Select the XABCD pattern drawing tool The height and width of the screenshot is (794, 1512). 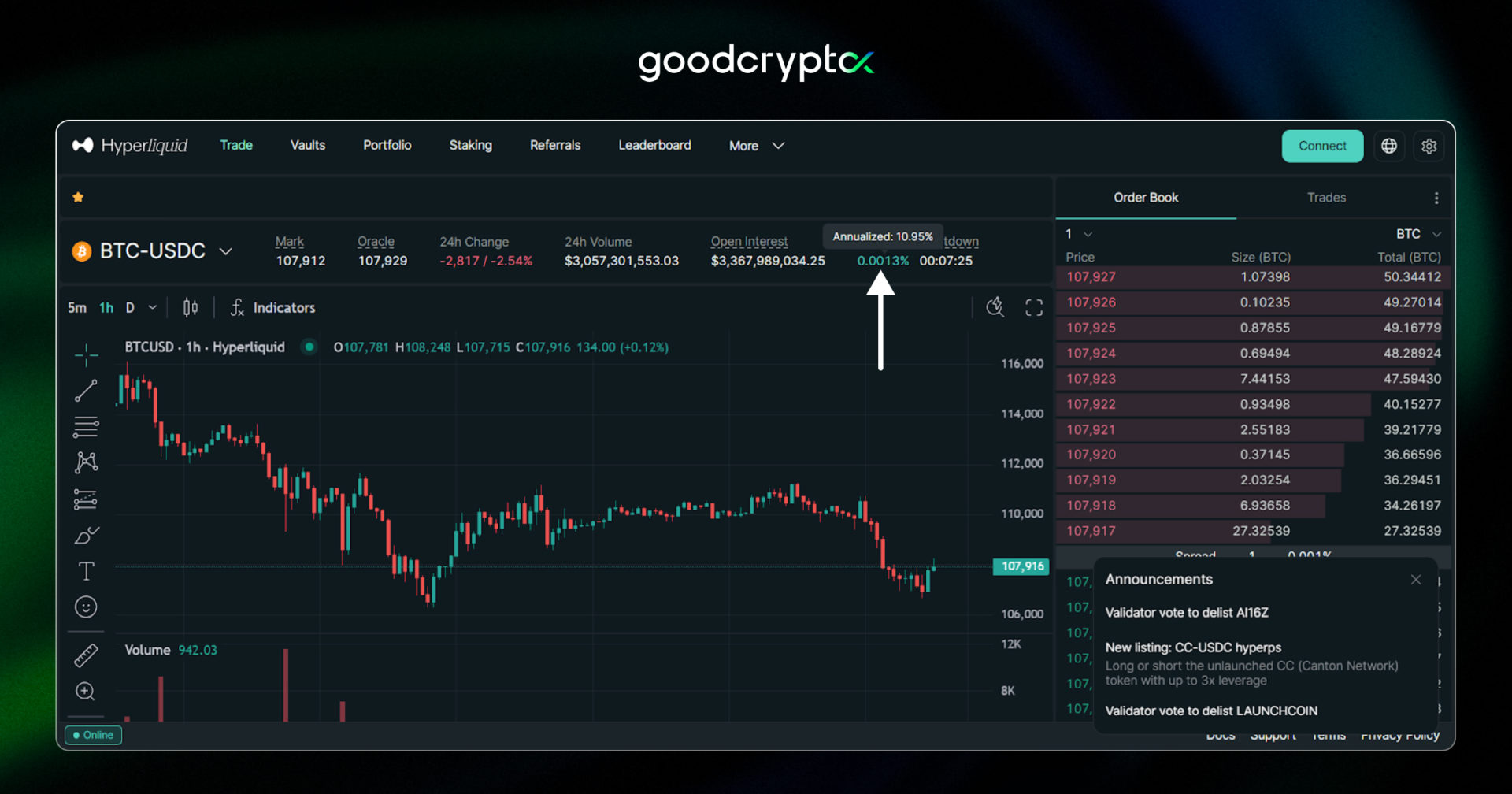click(86, 462)
